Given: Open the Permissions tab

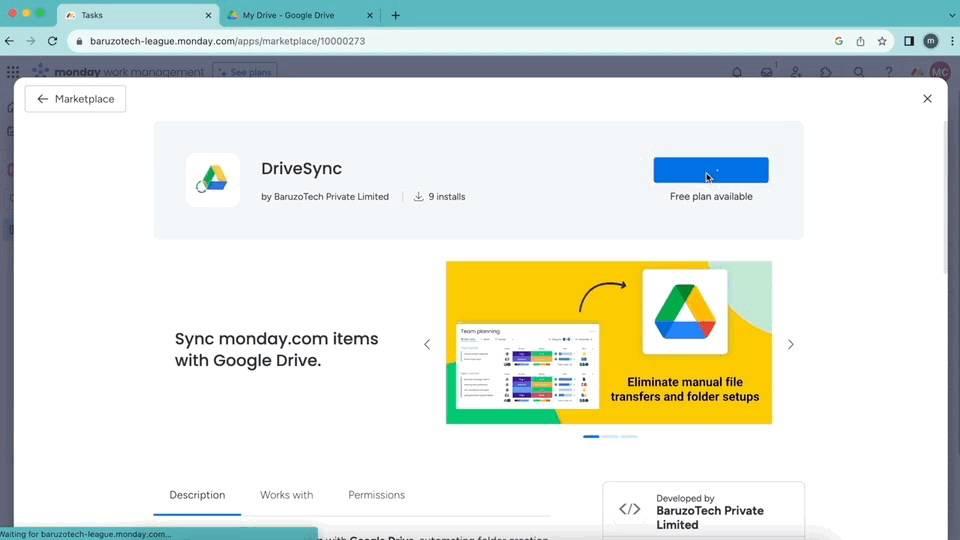Looking at the screenshot, I should coord(377,495).
